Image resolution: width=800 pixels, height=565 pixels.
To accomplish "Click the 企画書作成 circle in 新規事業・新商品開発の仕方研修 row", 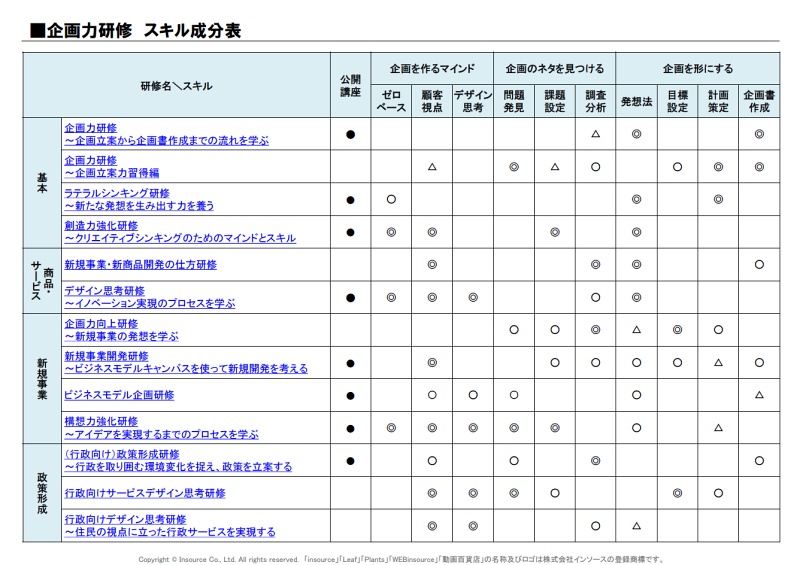I will (759, 264).
